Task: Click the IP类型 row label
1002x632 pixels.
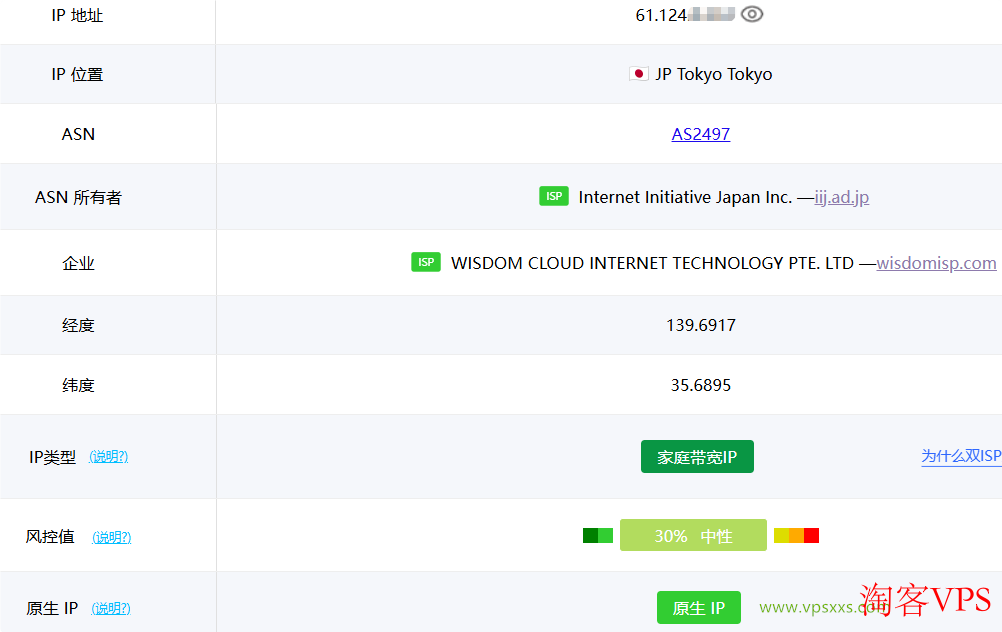Action: coord(52,457)
